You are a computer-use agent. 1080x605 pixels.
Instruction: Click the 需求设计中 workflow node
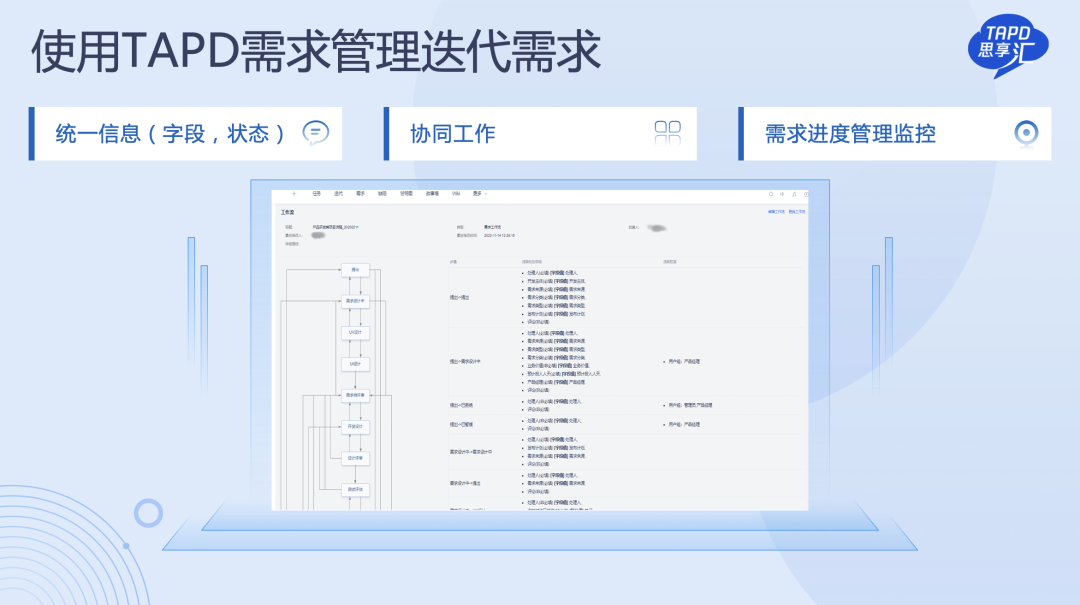point(355,301)
